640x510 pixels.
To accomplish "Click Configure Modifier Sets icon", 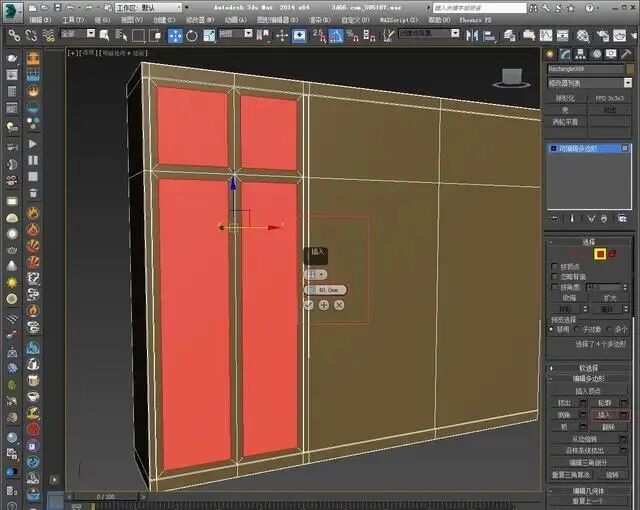I will click(x=622, y=219).
